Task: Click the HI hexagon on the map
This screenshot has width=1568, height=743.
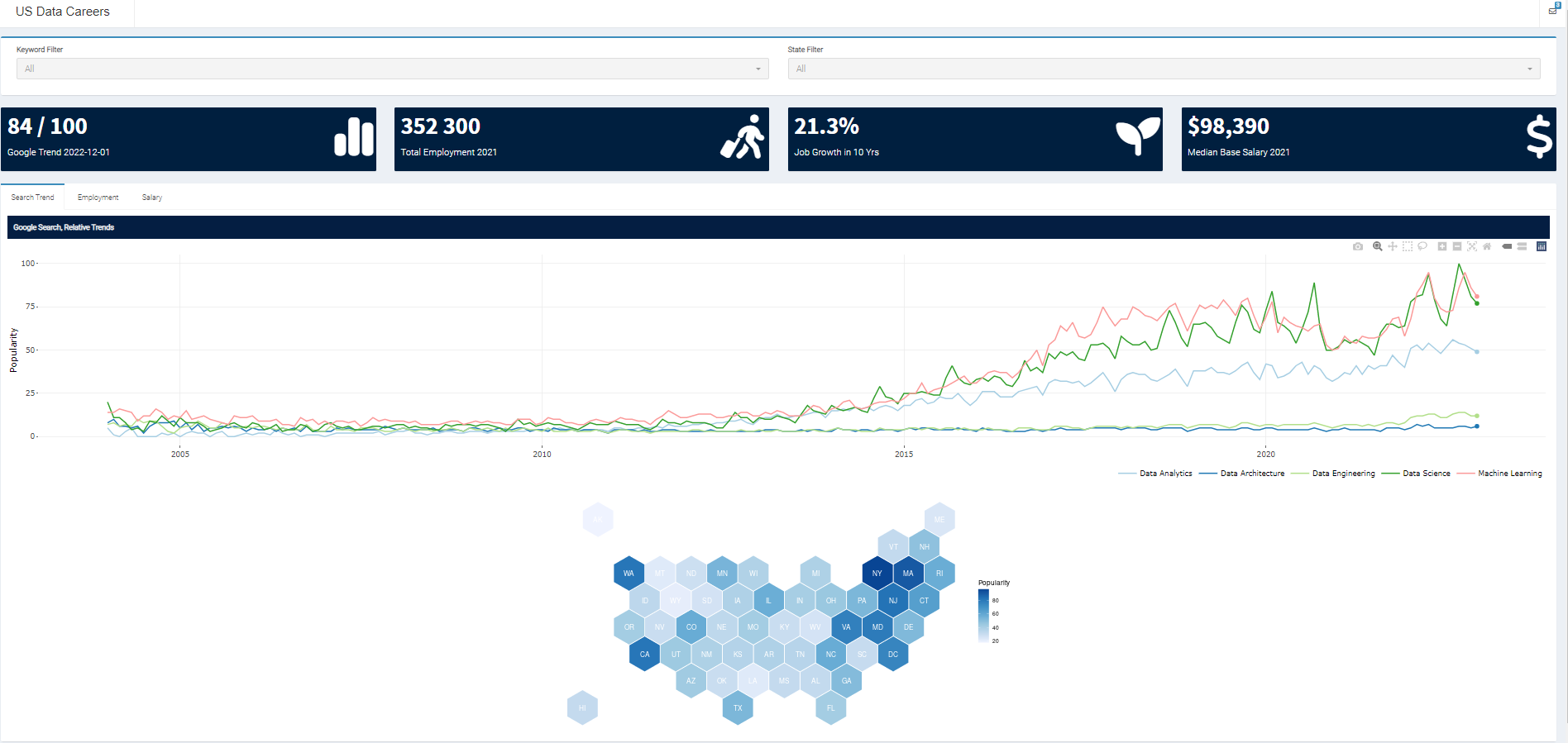Action: pos(582,708)
